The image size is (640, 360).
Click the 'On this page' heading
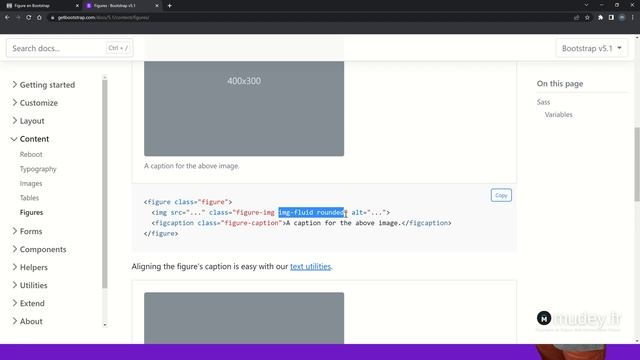(x=560, y=84)
